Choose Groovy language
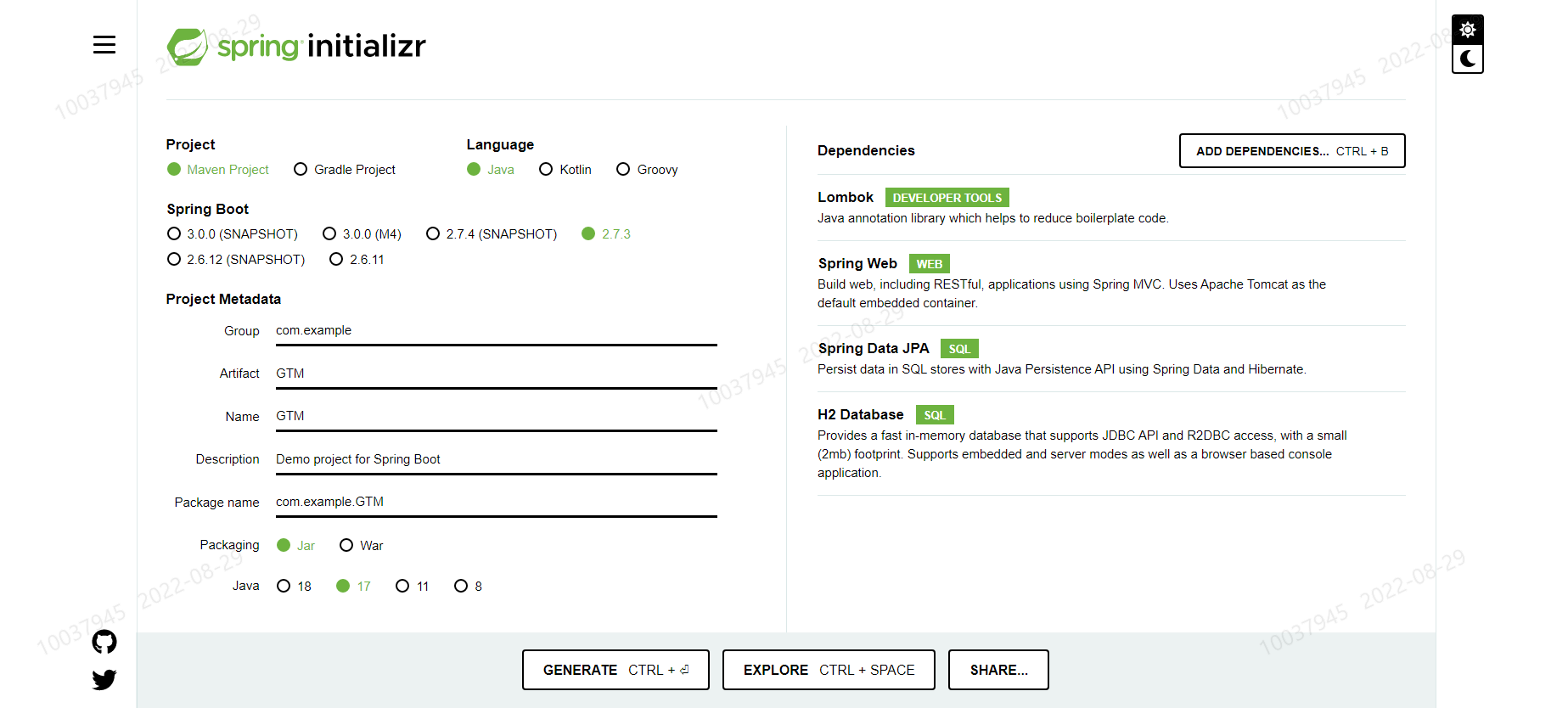This screenshot has width=1568, height=708. tap(647, 170)
